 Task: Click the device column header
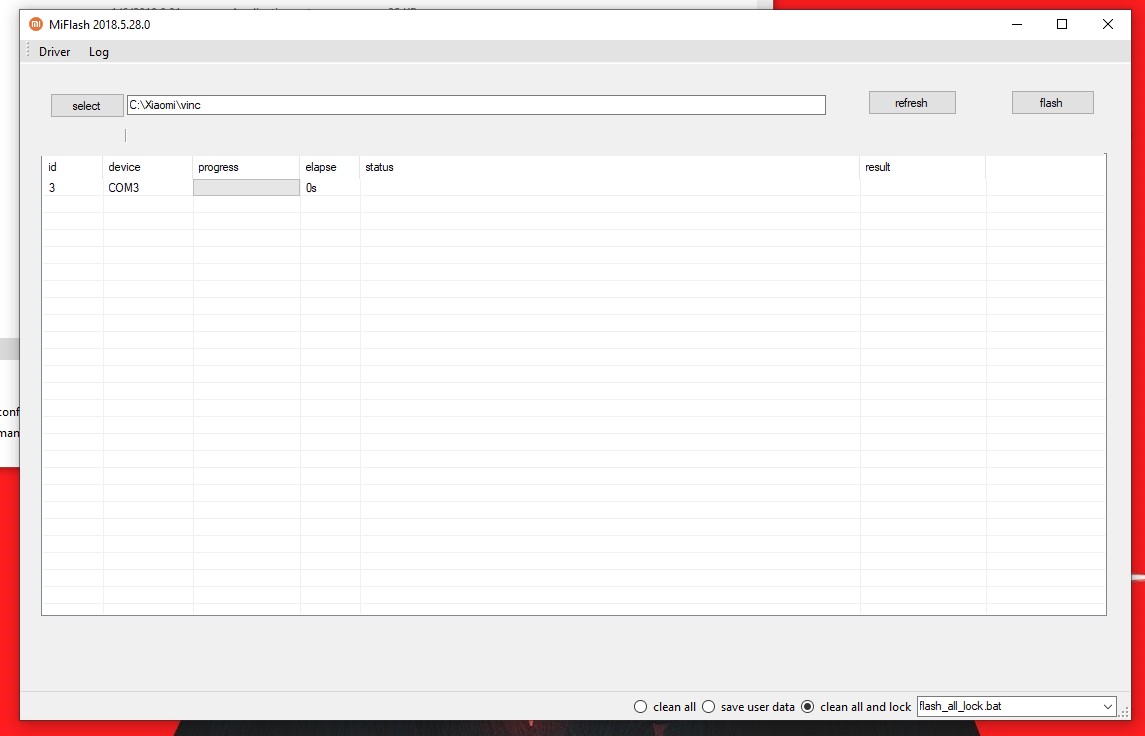[x=148, y=167]
